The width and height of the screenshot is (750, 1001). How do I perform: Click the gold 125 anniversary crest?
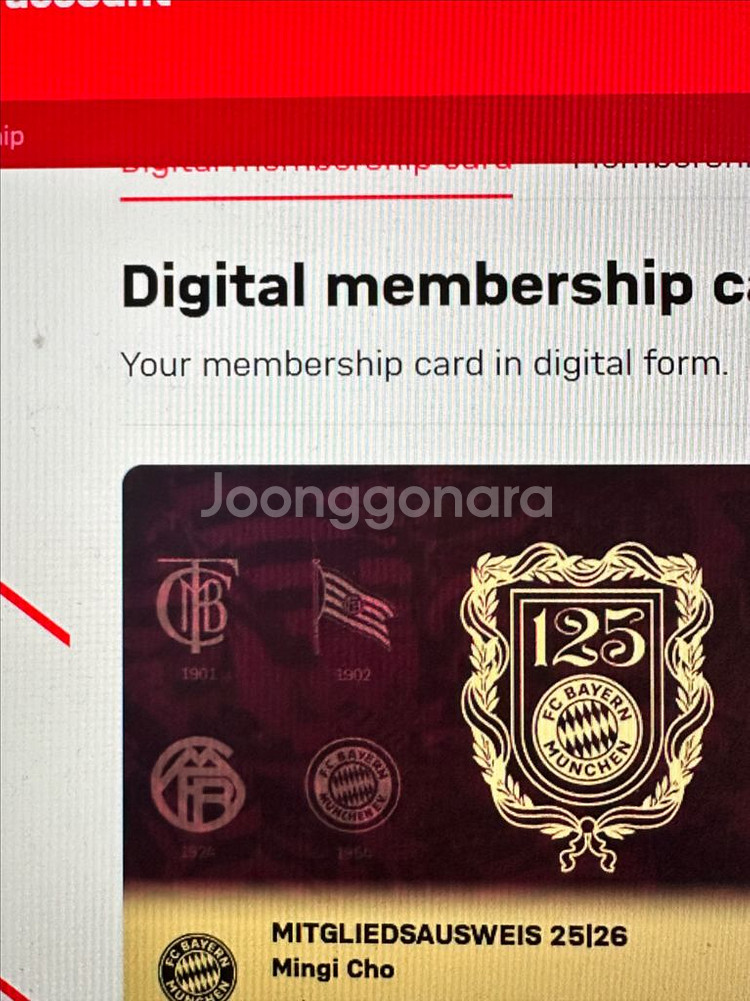pos(587,705)
